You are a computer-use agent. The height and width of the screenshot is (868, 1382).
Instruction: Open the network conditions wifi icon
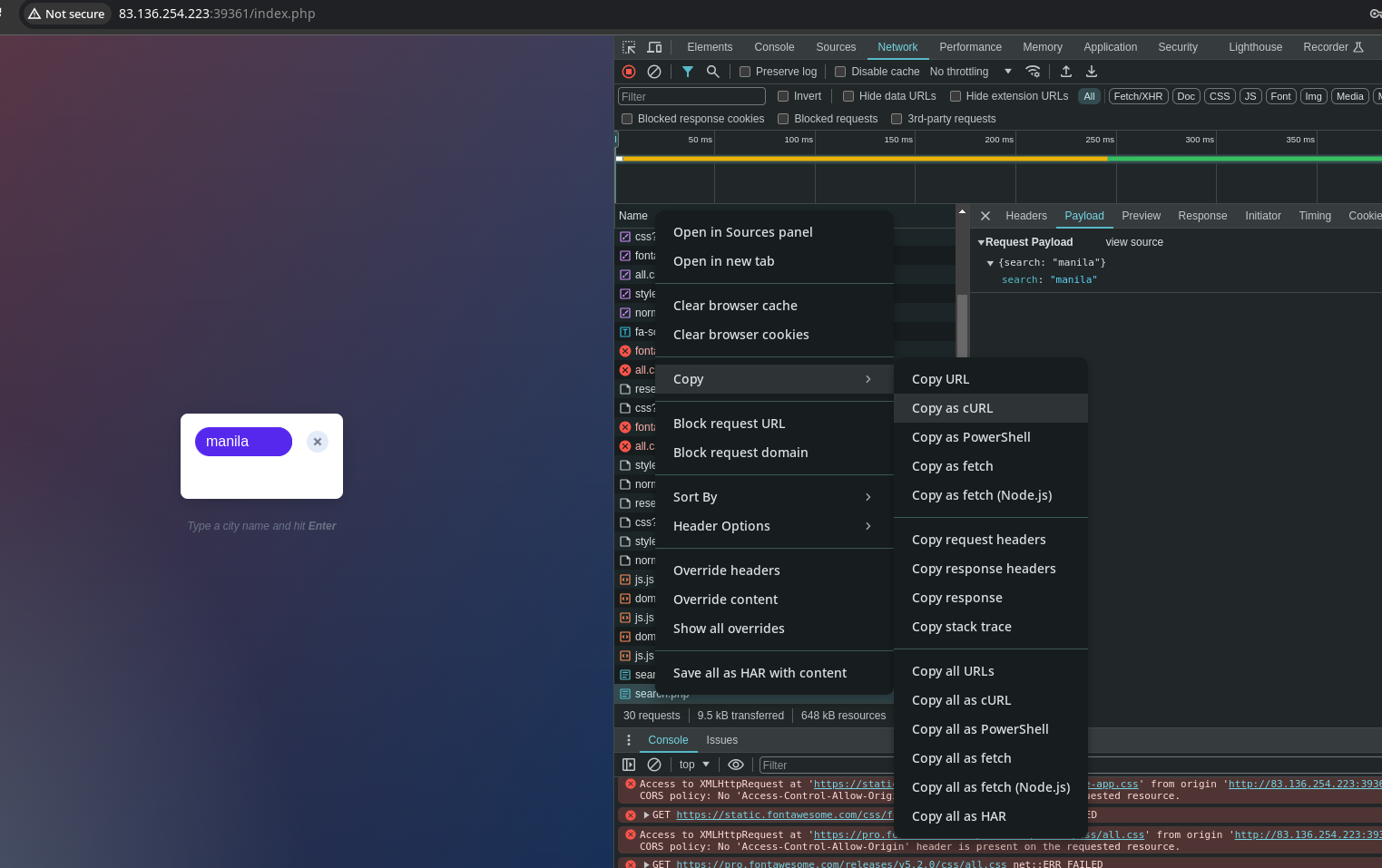tap(1033, 72)
